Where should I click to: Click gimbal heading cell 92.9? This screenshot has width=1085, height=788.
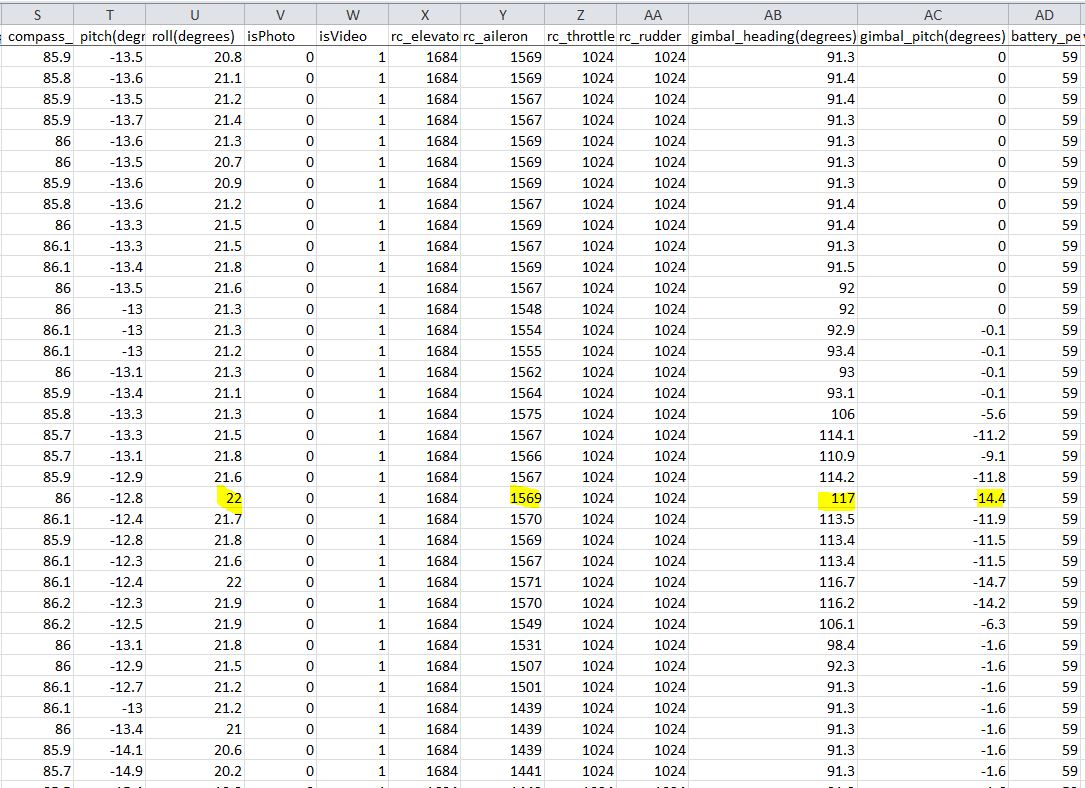(x=773, y=330)
